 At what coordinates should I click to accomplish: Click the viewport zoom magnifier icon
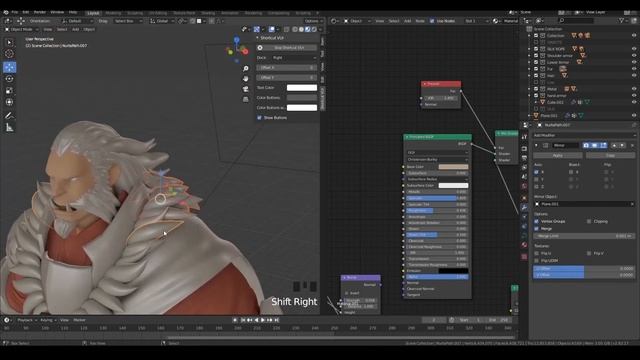[245, 69]
